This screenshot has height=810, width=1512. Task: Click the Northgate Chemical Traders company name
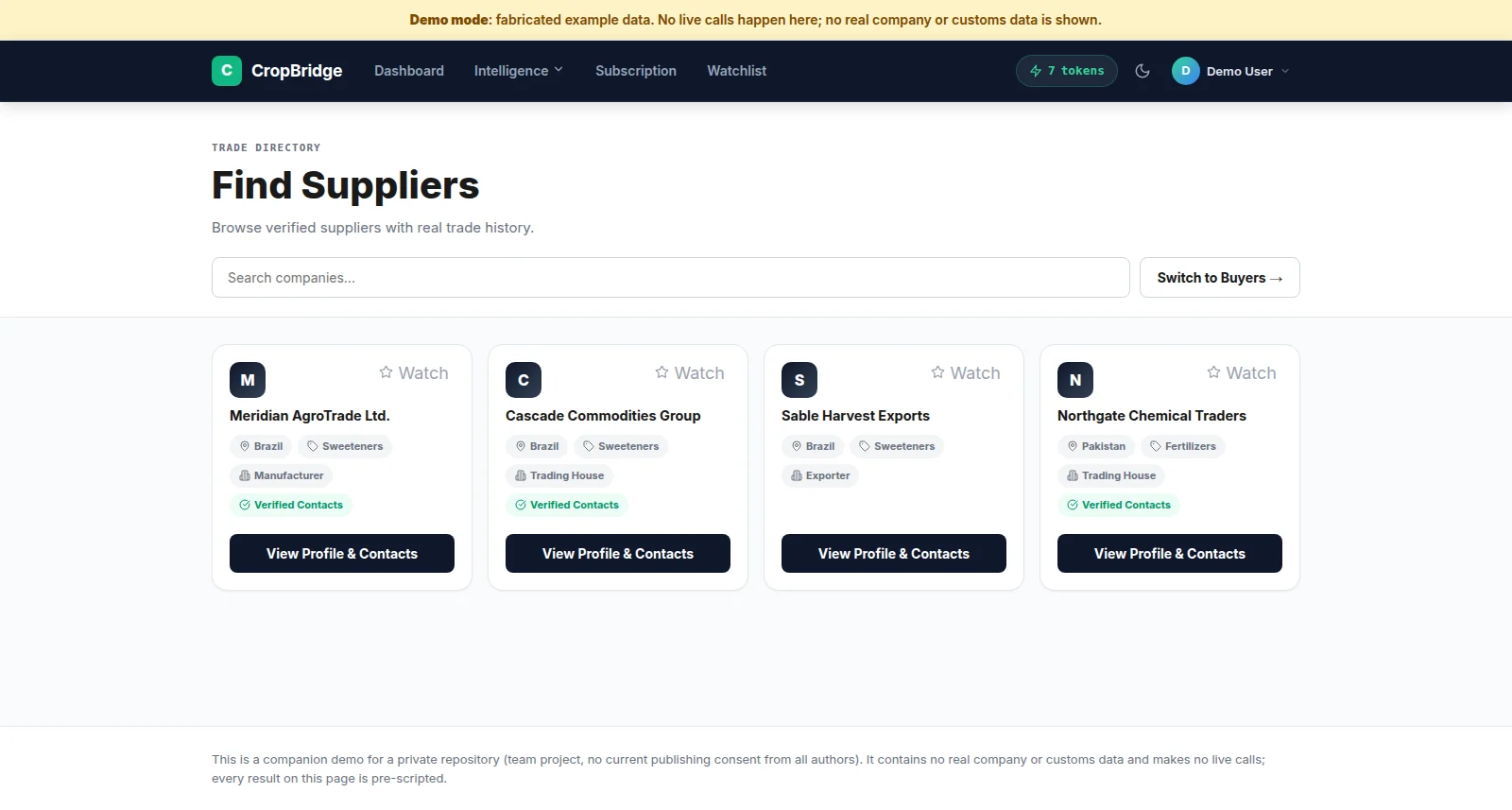[1152, 416]
